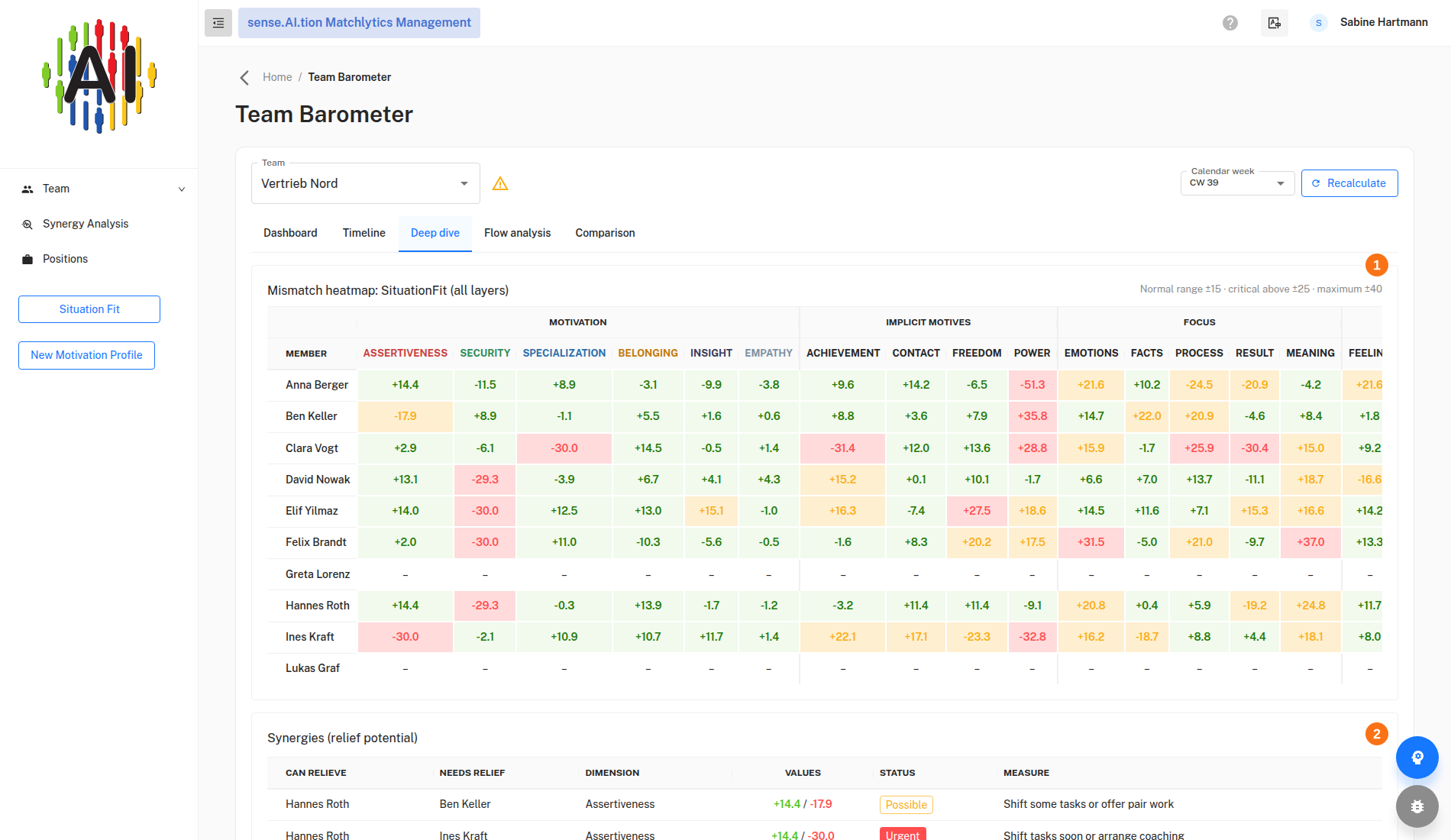Select Ines Kraft's ASSERTIVENESS cell -30.0
This screenshot has height=840, width=1451.
pyautogui.click(x=406, y=637)
